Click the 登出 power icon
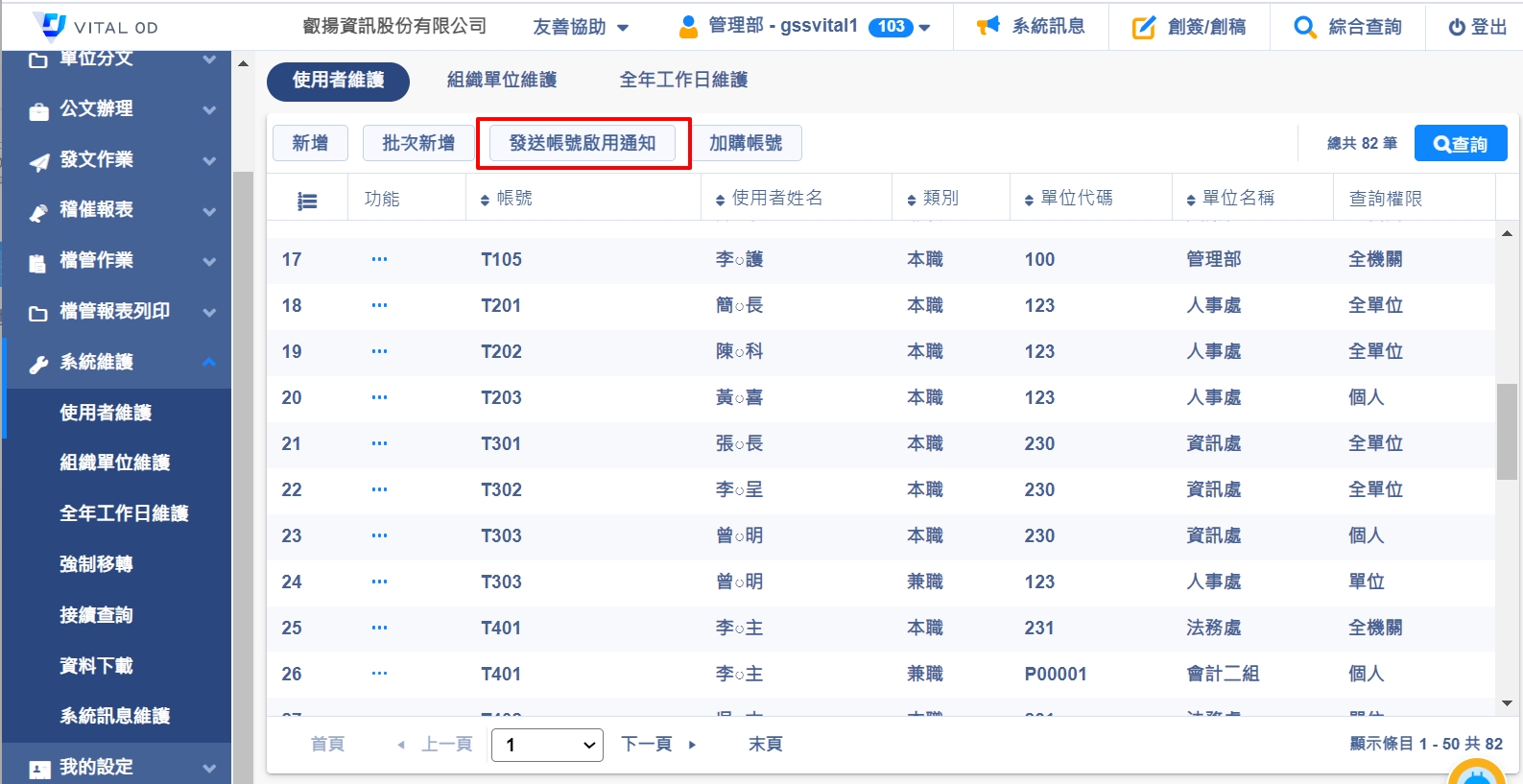Viewport: 1523px width, 784px height. [1457, 27]
